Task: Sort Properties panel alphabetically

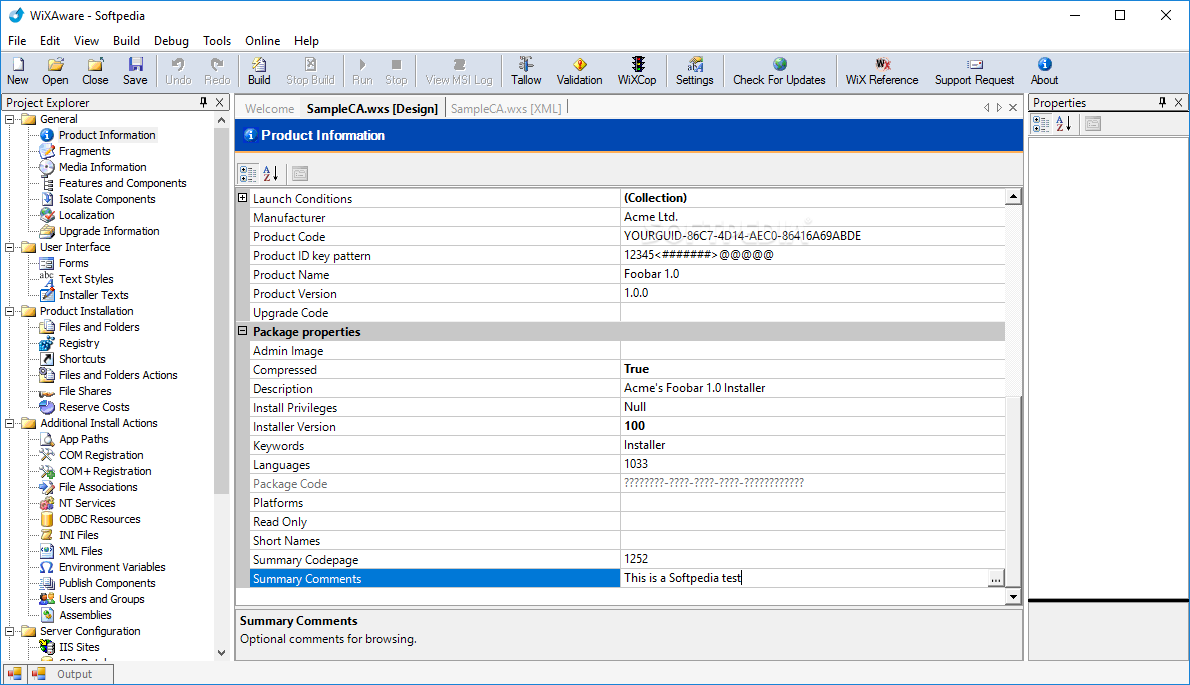Action: point(1064,124)
